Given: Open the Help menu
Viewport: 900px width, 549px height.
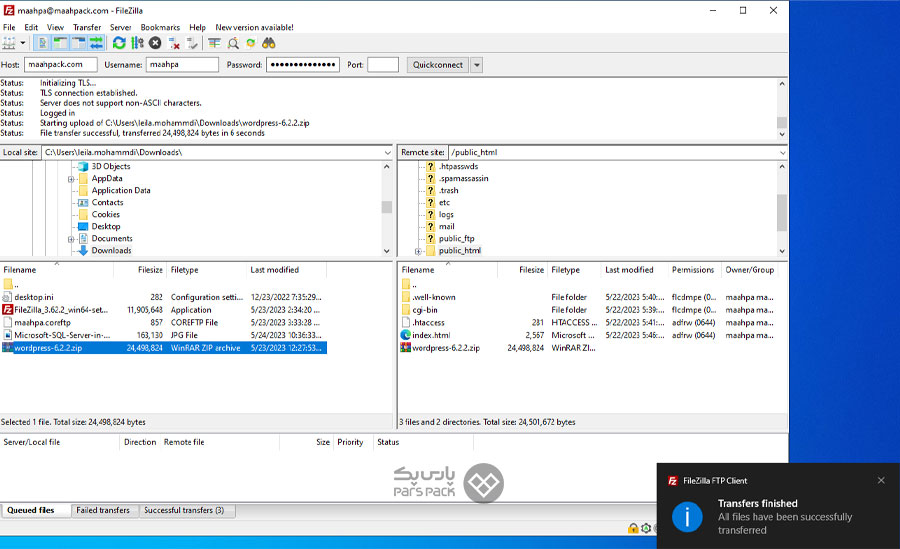Looking at the screenshot, I should (197, 27).
